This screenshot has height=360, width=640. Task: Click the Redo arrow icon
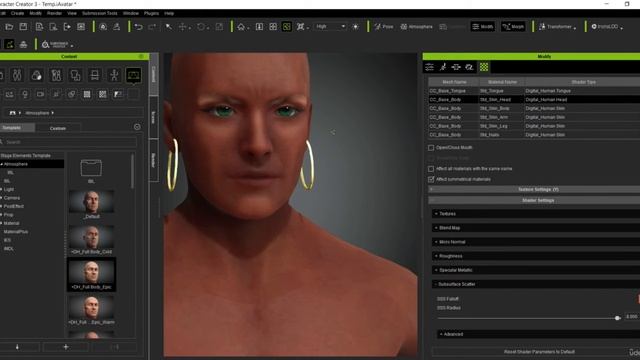pos(152,27)
